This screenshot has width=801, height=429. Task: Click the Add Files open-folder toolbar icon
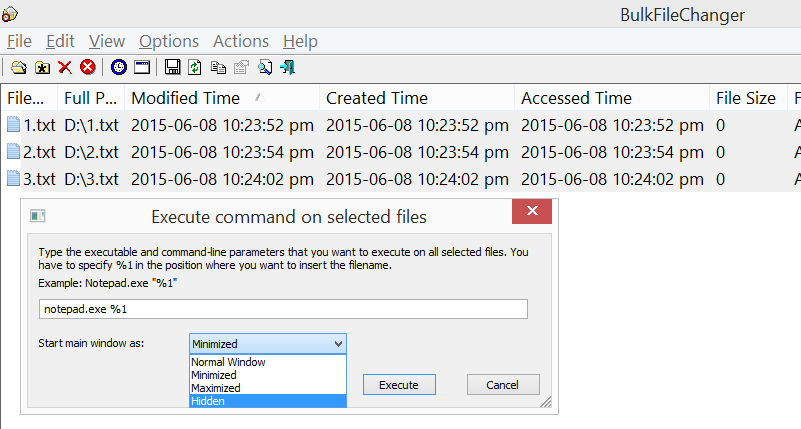[x=19, y=68]
